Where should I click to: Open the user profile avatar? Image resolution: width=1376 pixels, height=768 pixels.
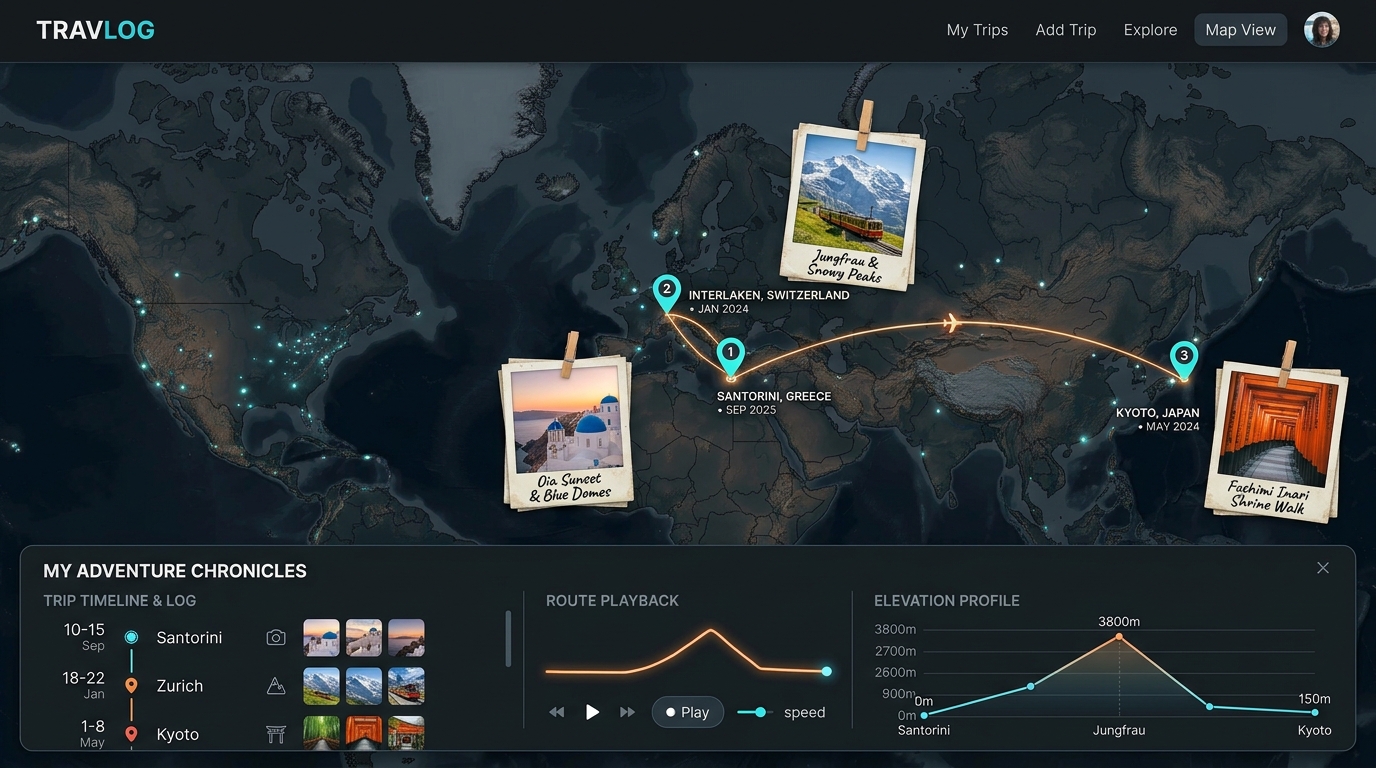tap(1321, 30)
